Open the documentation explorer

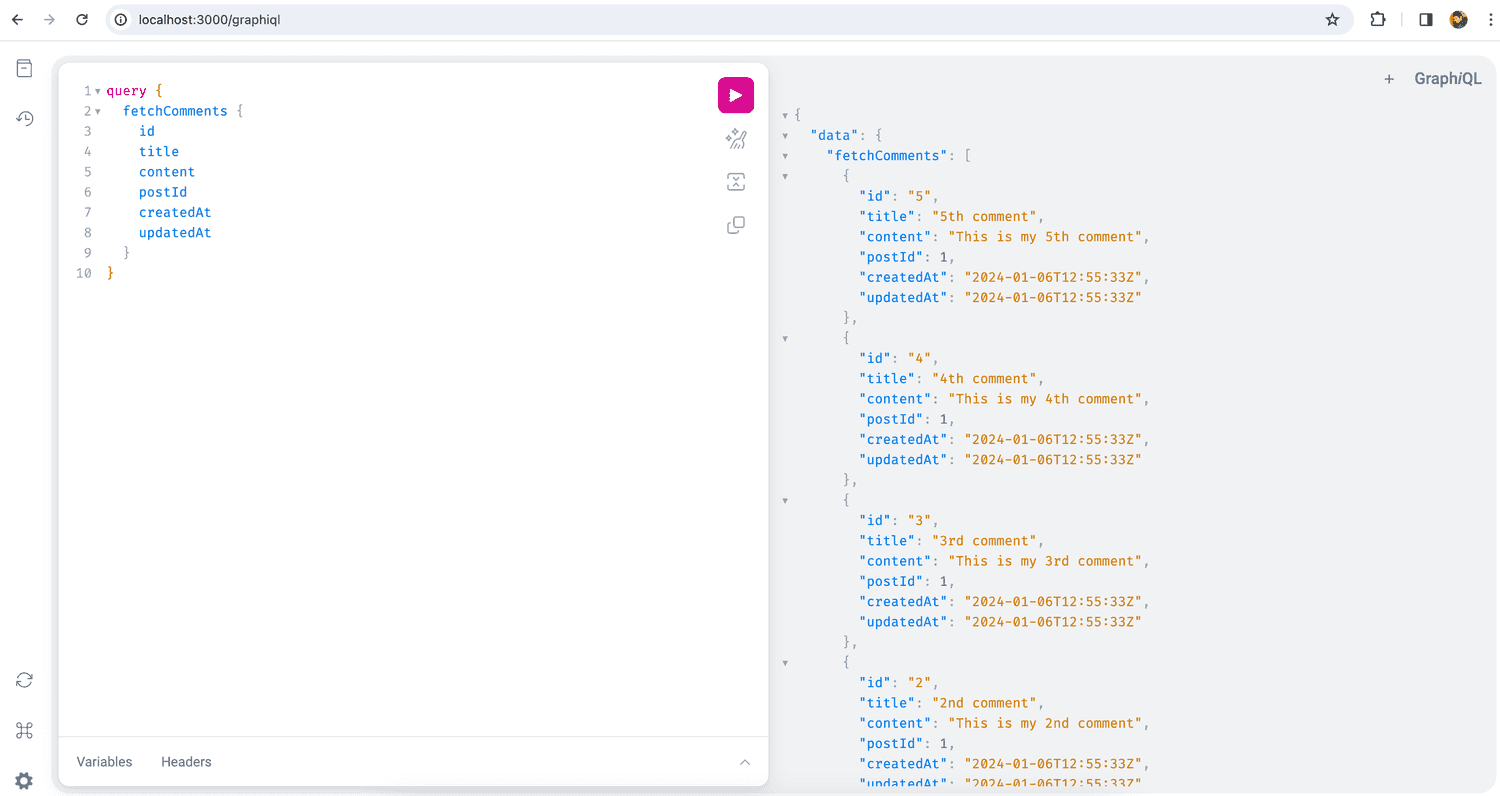24,68
